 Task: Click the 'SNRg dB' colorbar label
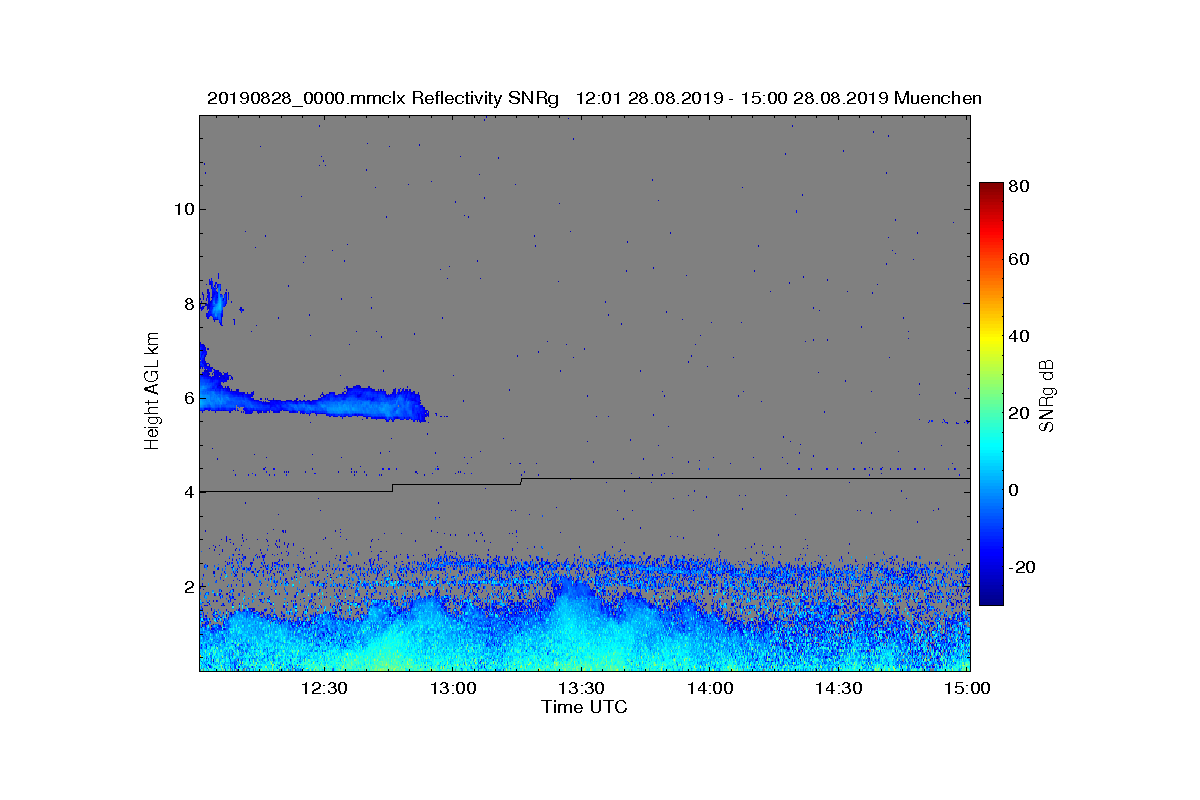[x=1047, y=395]
